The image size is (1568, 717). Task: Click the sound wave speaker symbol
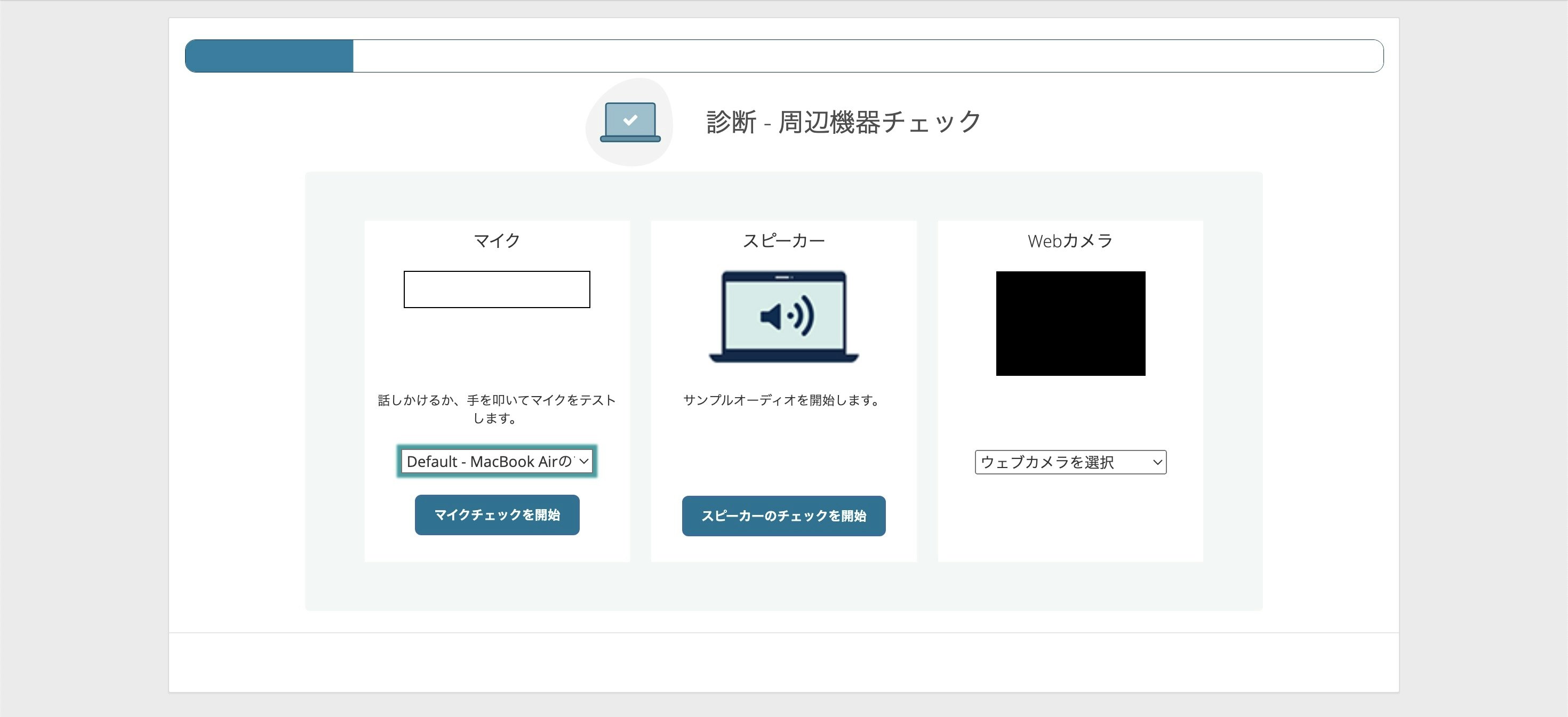click(x=787, y=316)
